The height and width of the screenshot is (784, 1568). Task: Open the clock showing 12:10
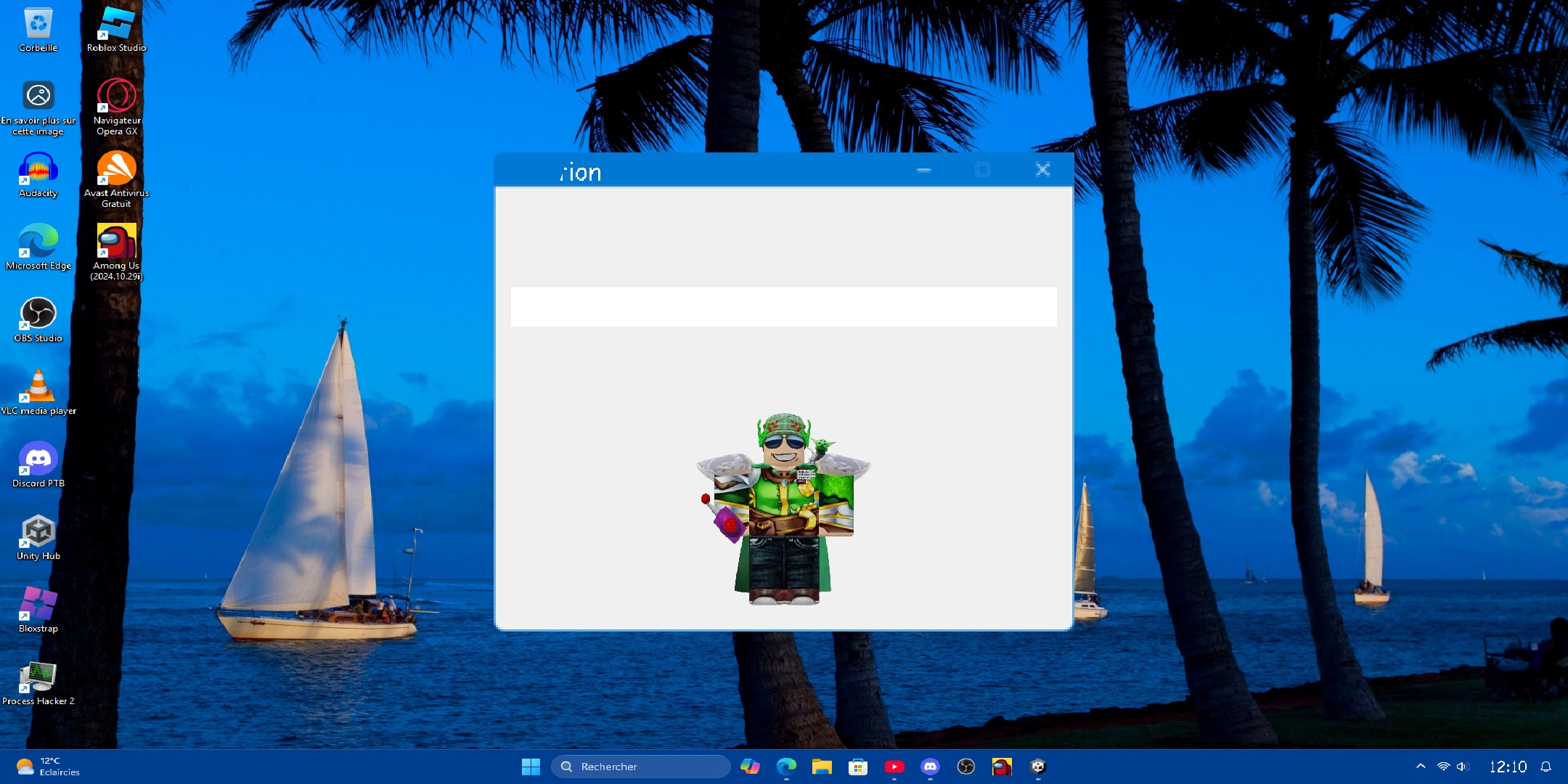tap(1508, 767)
